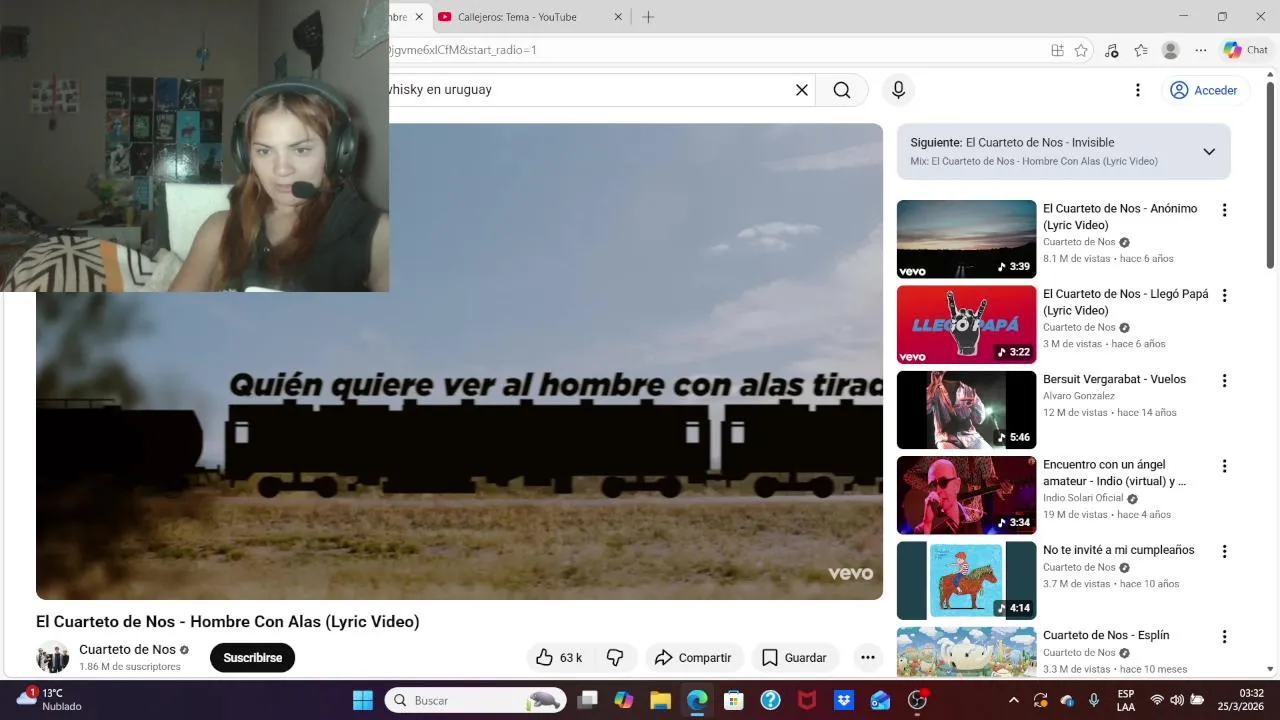Open Anónimo (Lyric Video) thumbnail
This screenshot has height=720, width=1280.
pyautogui.click(x=966, y=239)
